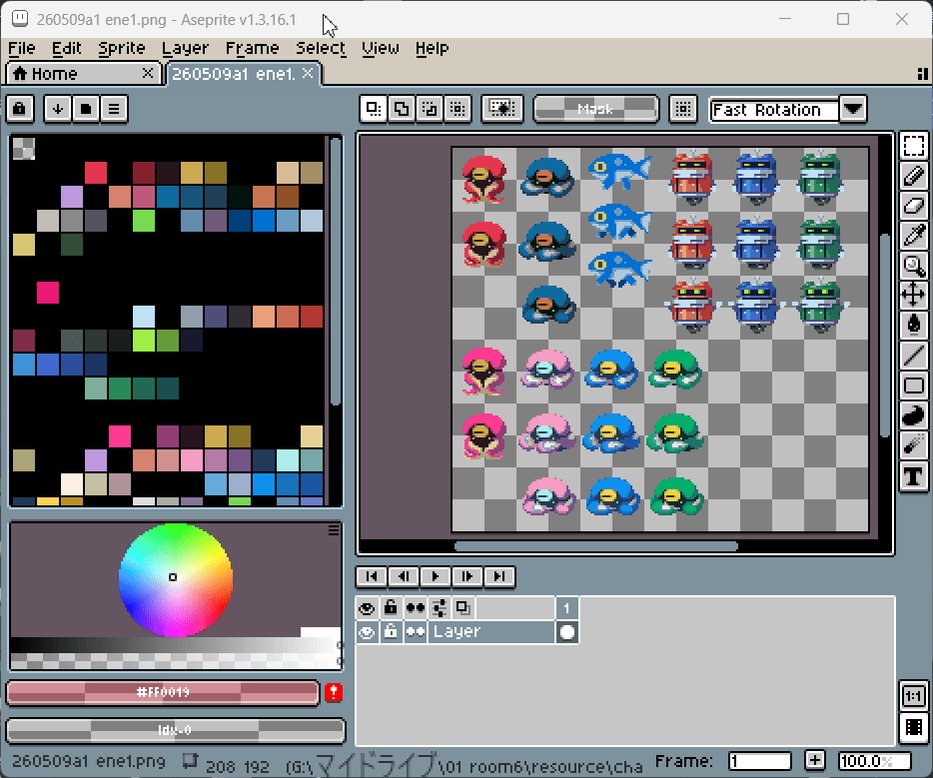Screen dimensions: 933x778
Task: Go to the next frame
Action: tap(468, 576)
